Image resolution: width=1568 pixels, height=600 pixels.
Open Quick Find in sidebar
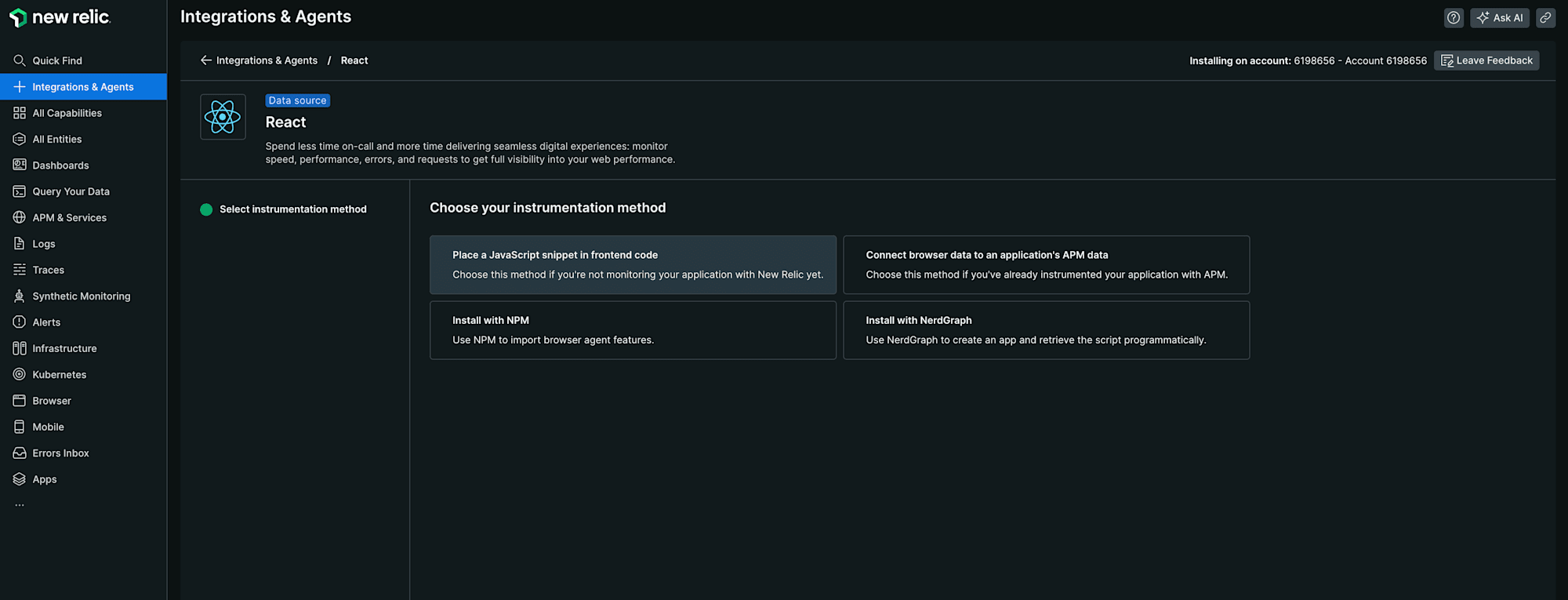point(83,60)
